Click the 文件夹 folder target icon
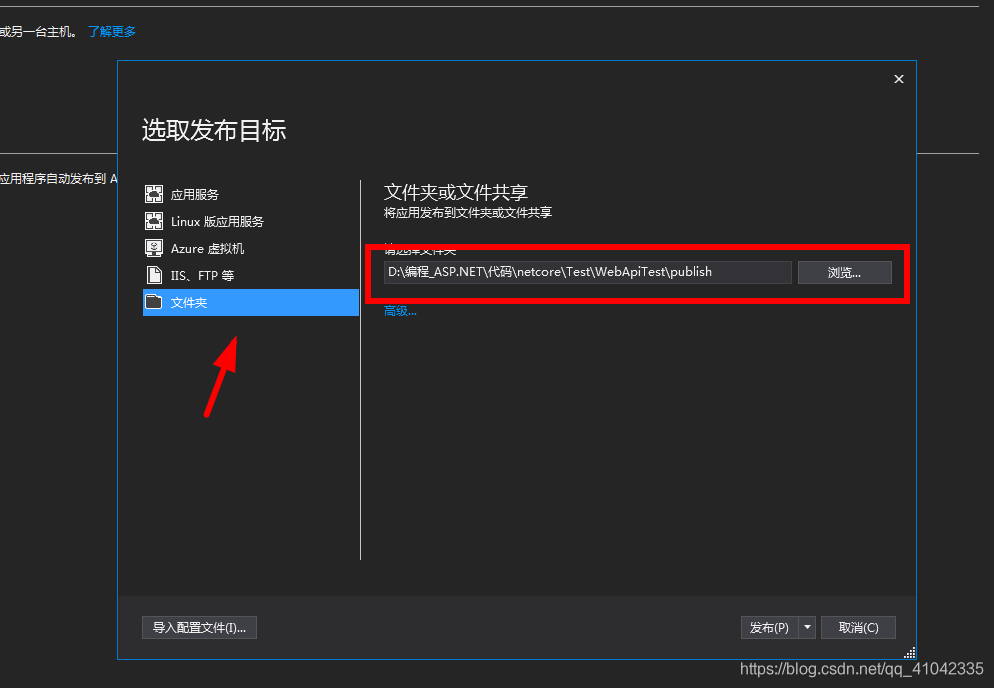 [x=154, y=302]
